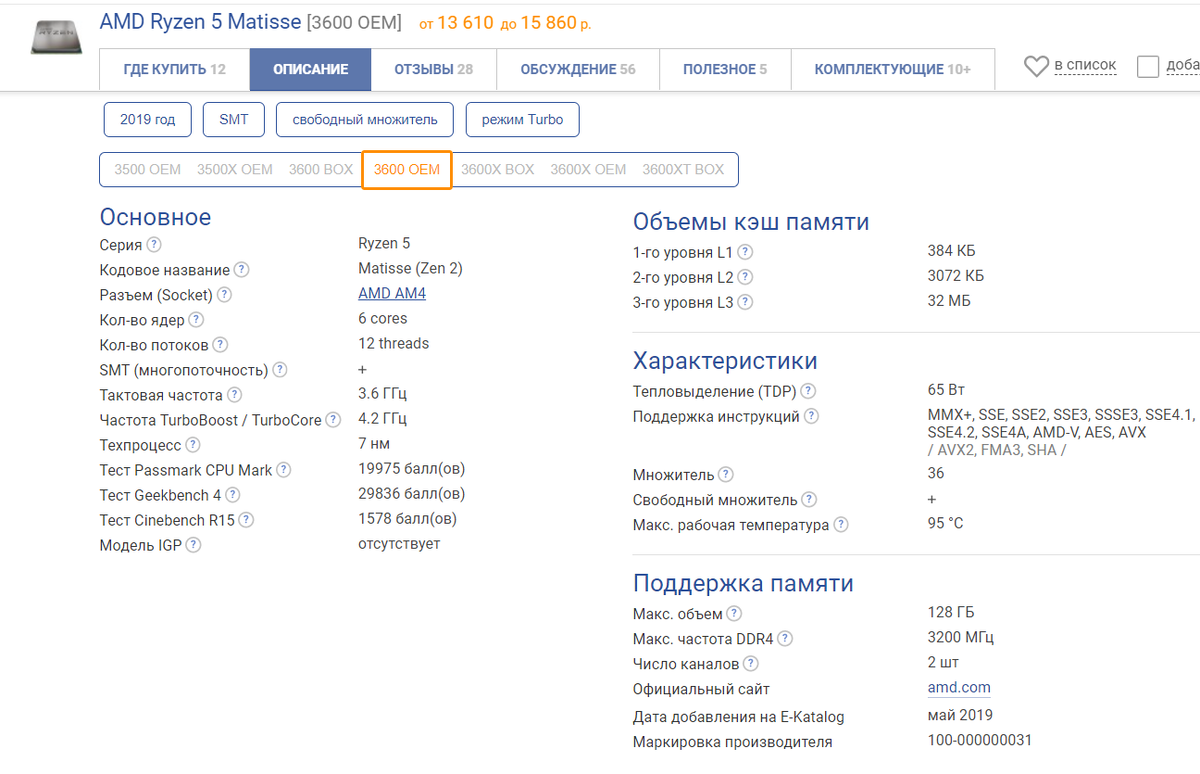The width and height of the screenshot is (1200, 774).
Task: Click the question icon beside Техпроцесс
Action: coord(193,445)
